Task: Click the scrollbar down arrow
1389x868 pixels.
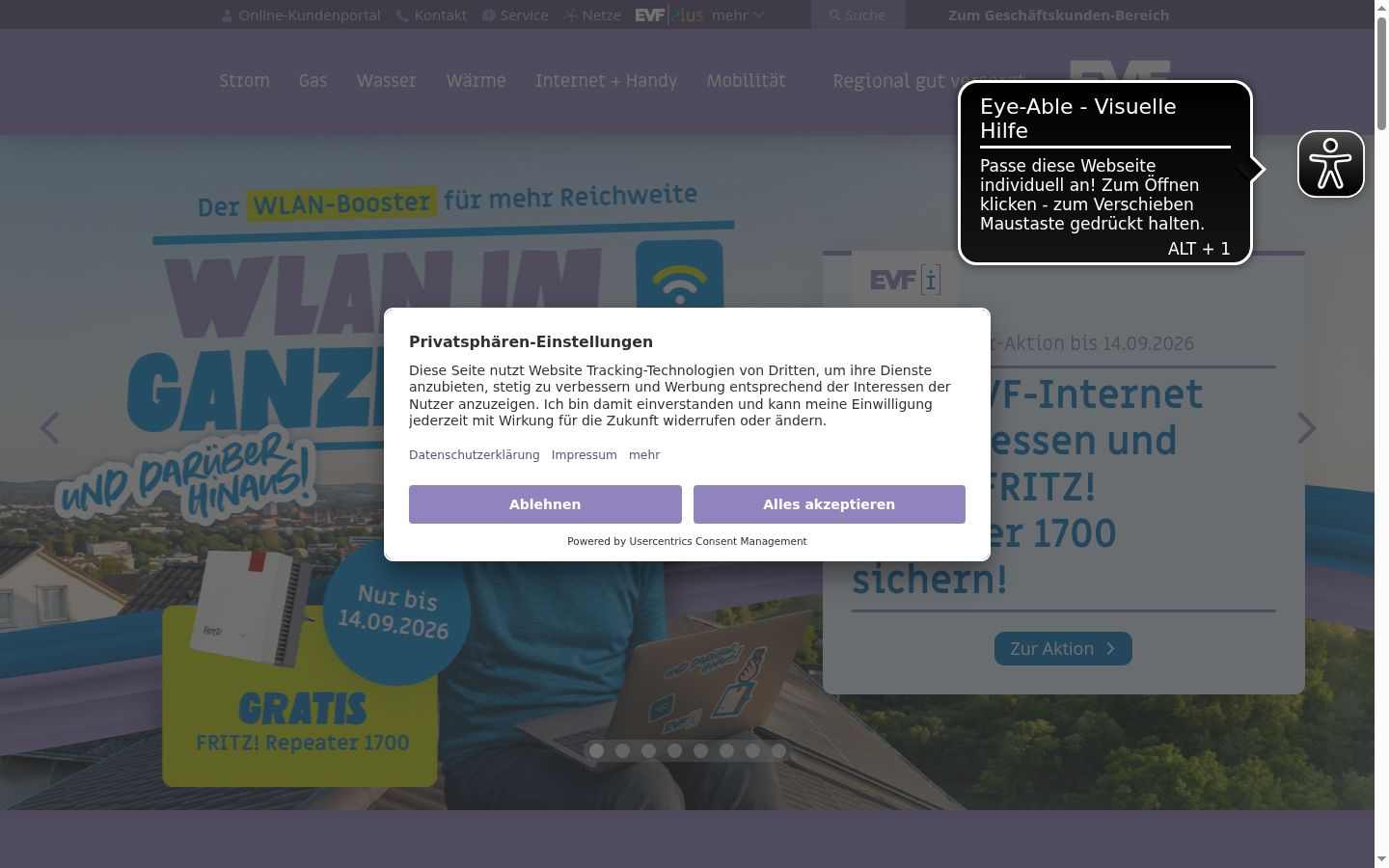Action: (x=1381, y=859)
